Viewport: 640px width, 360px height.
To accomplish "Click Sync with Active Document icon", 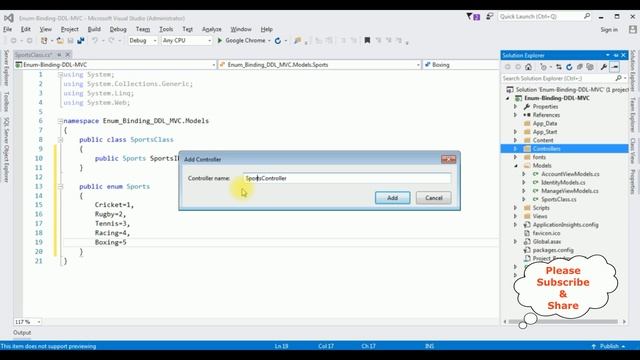I will (559, 67).
